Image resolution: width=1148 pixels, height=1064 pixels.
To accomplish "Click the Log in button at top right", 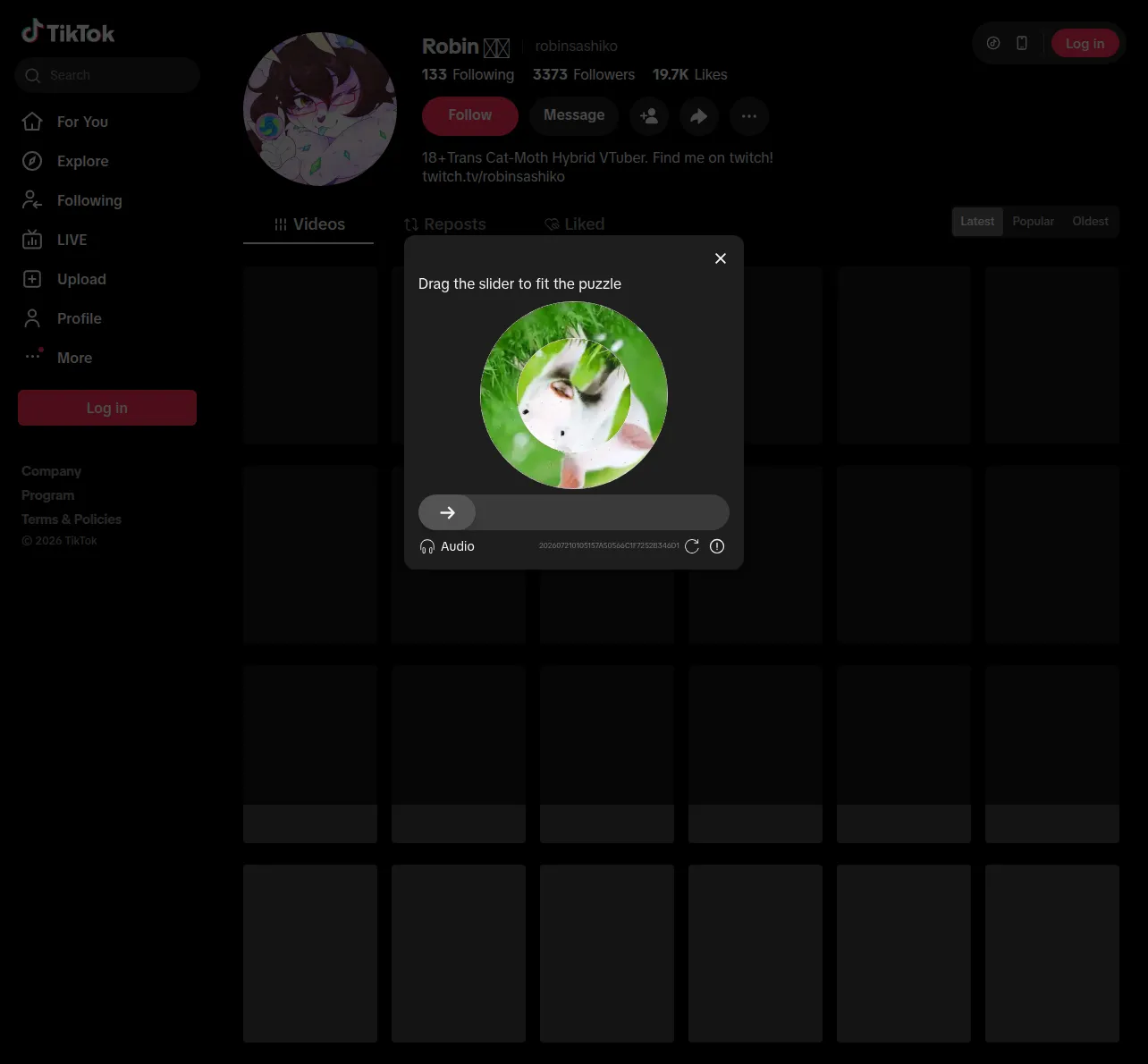I will click(x=1085, y=43).
